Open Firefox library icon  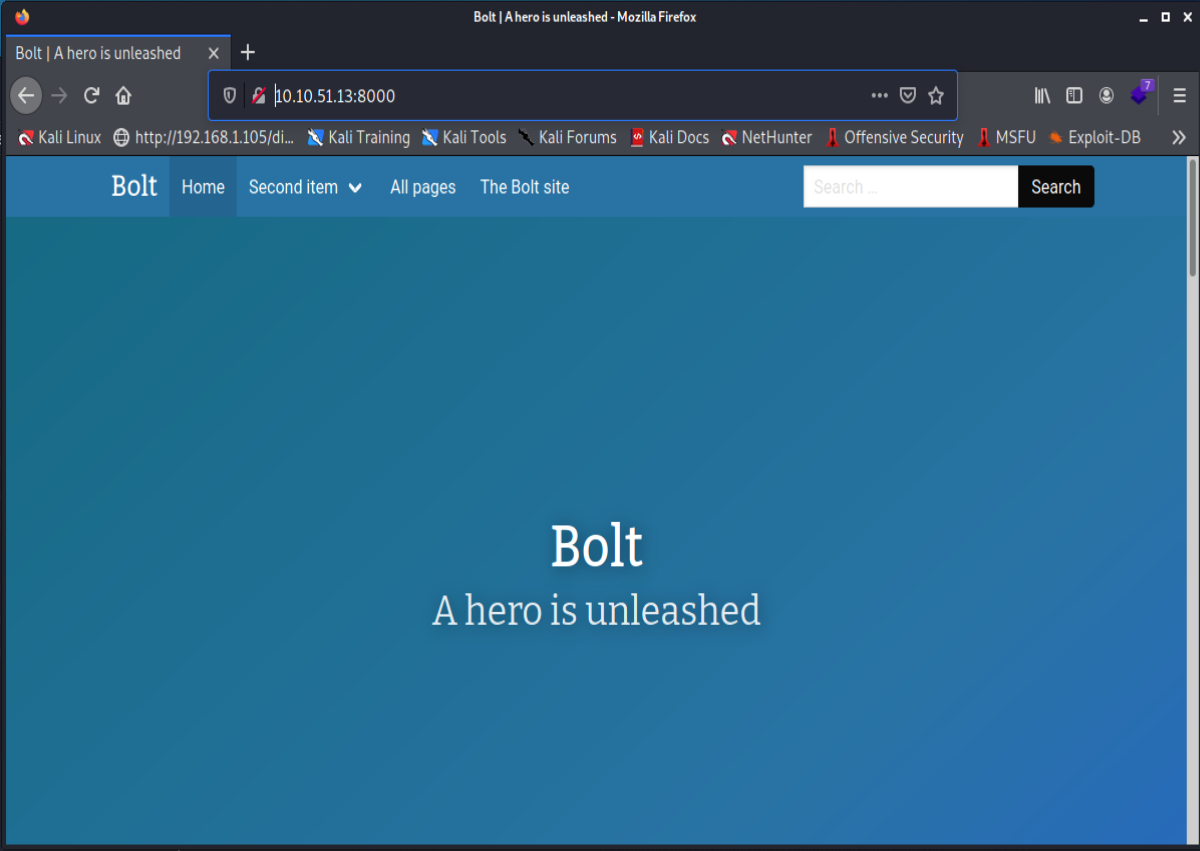(x=1043, y=96)
